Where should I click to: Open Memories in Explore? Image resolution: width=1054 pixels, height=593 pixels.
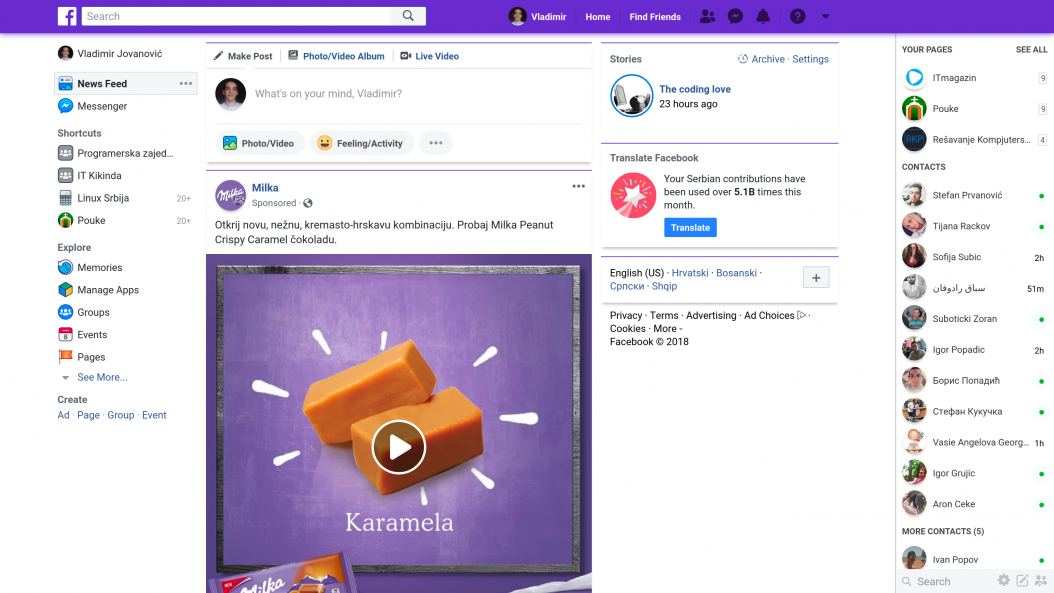[91, 267]
